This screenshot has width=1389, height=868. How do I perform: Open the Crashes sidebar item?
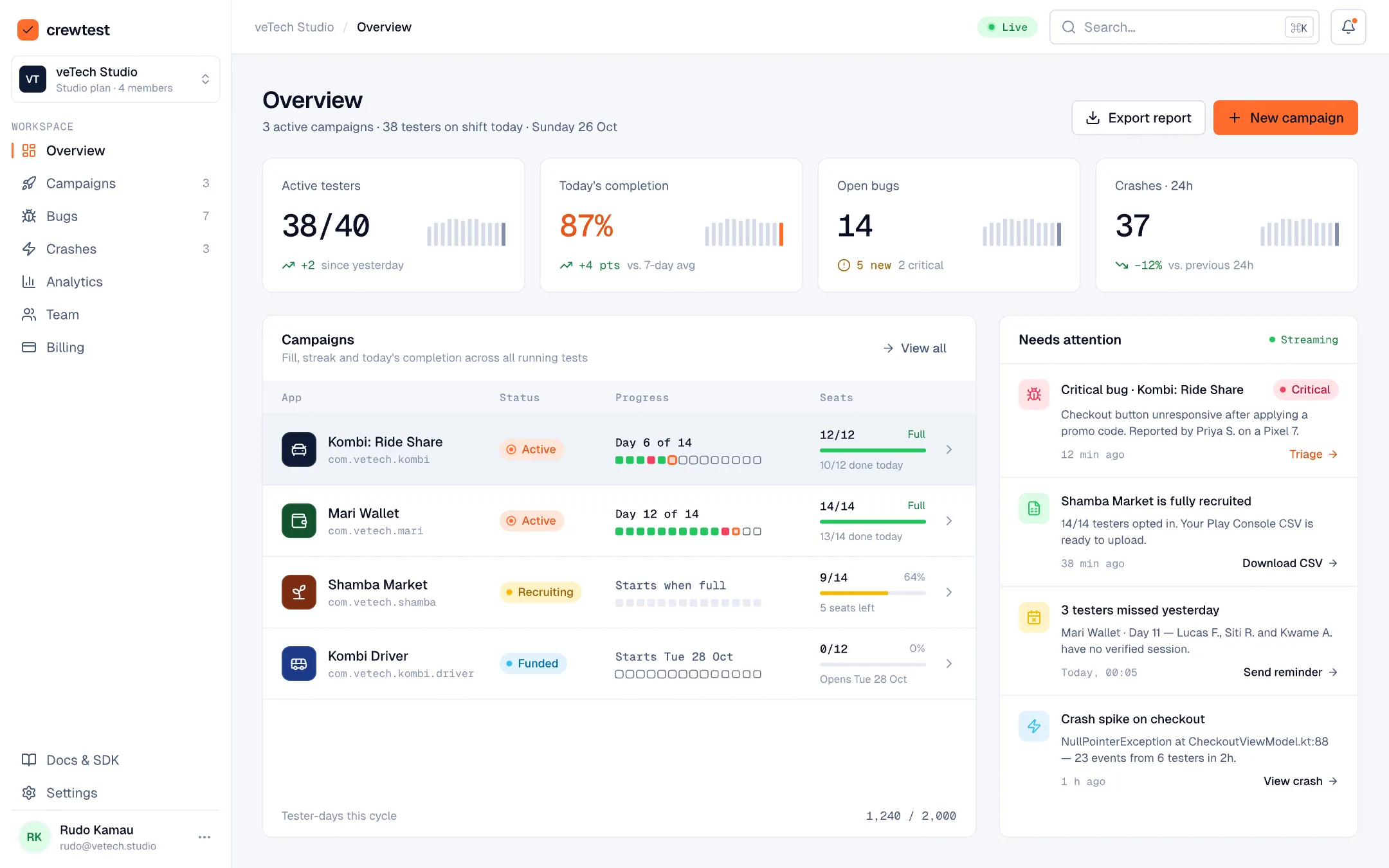pos(116,249)
